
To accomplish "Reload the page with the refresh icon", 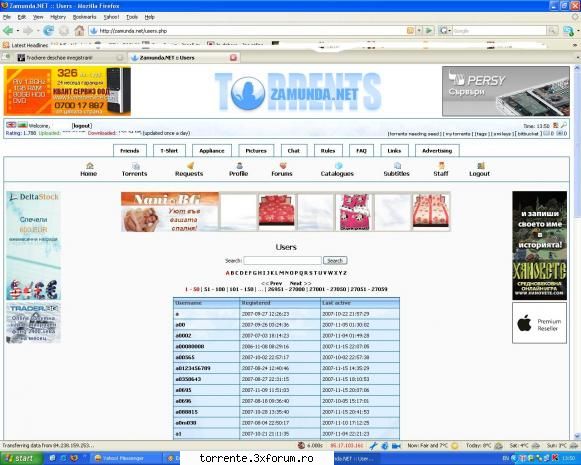I will click(x=48, y=30).
